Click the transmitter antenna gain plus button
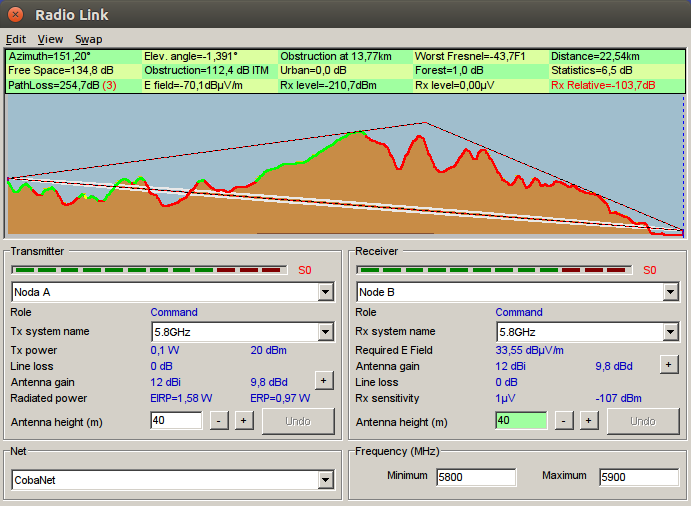 [323, 380]
